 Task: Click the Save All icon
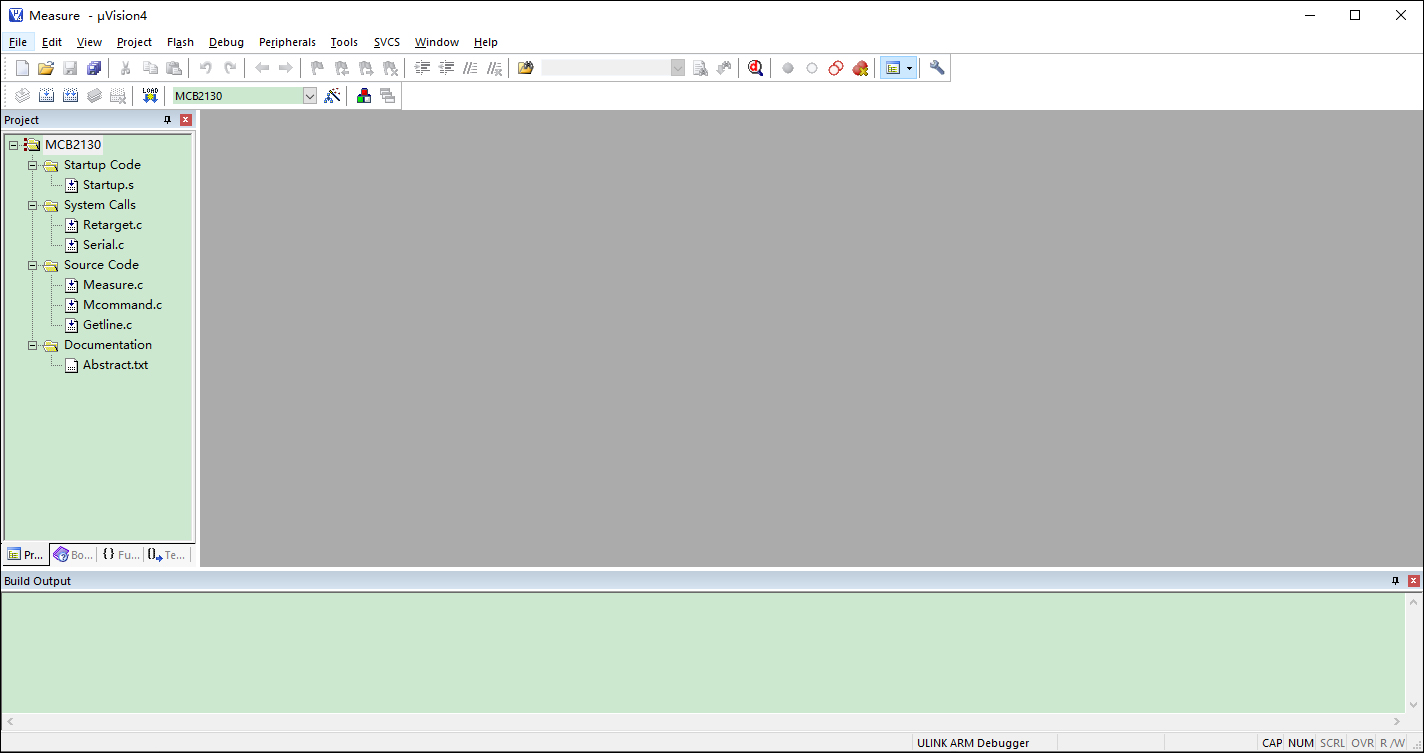point(94,68)
